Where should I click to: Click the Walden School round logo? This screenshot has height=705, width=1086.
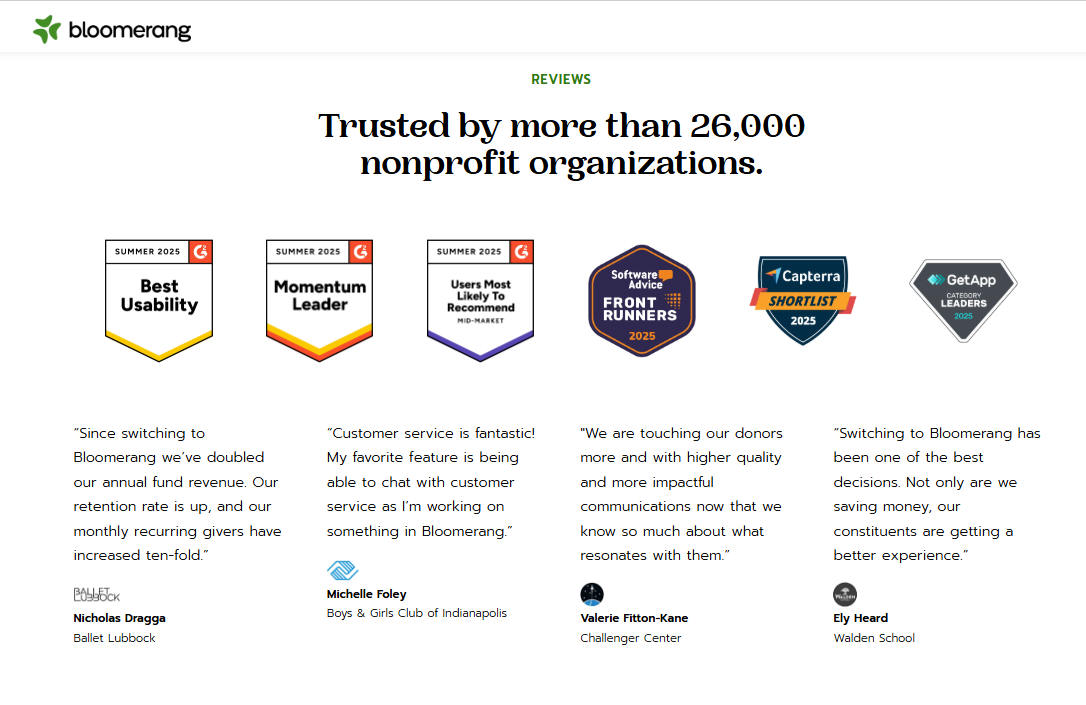pos(845,594)
